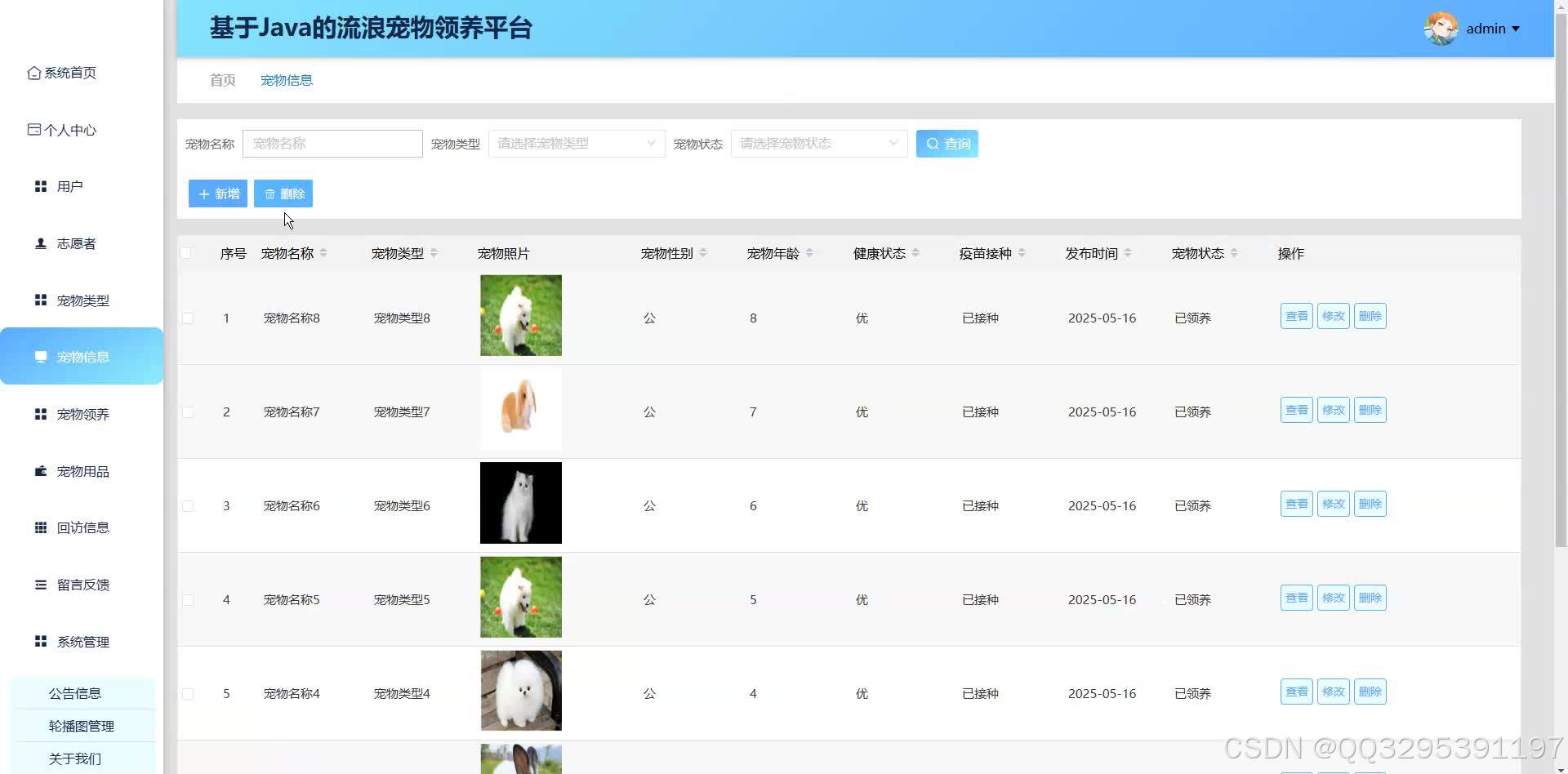1568x774 pixels.
Task: Select 宠物类型 in the sidebar
Action: pyautogui.click(x=82, y=300)
